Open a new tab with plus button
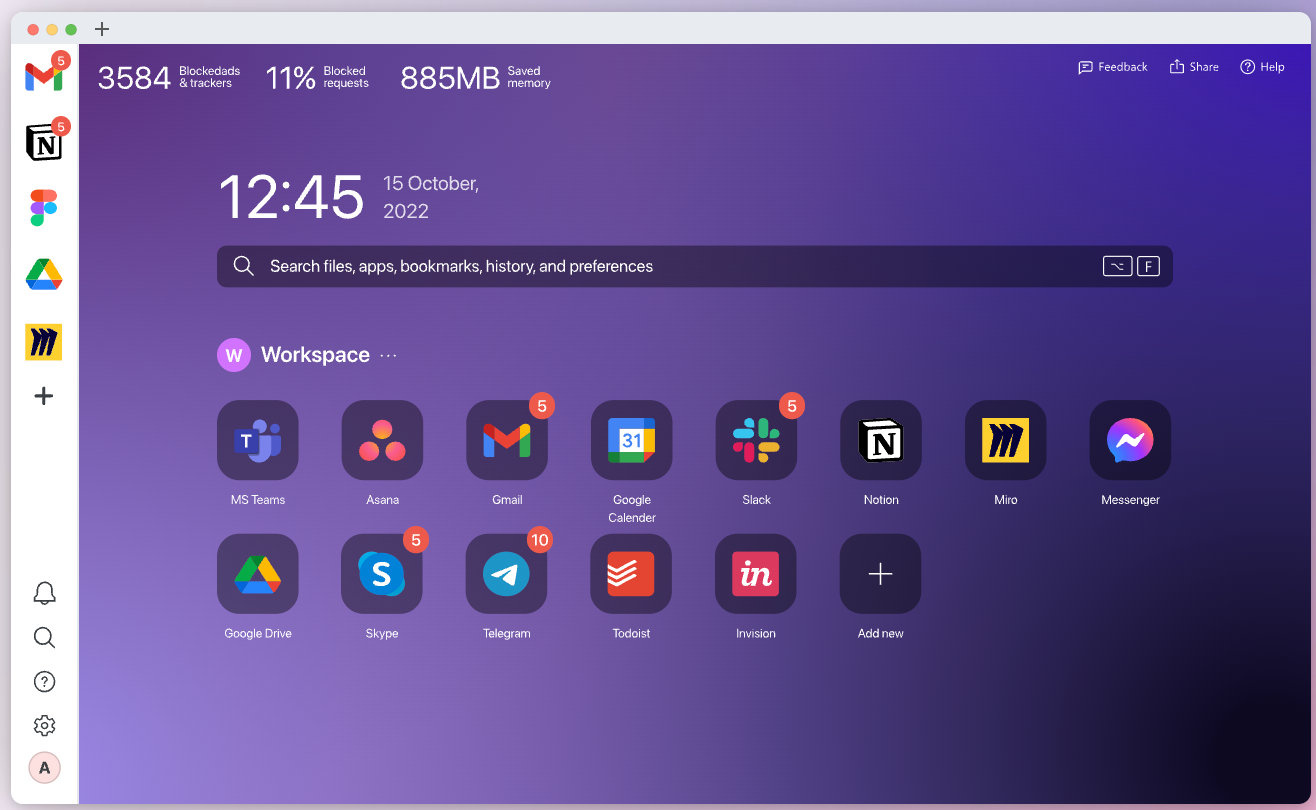 [x=102, y=29]
